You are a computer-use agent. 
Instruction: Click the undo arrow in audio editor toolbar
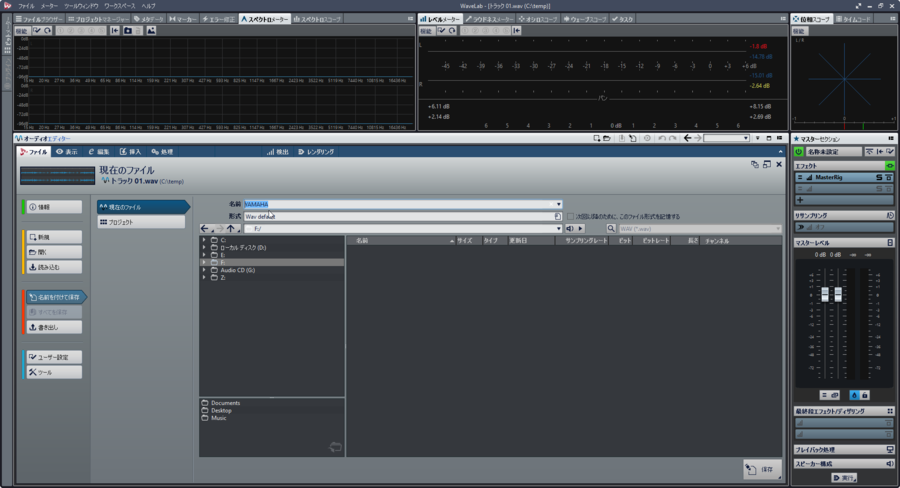click(x=662, y=138)
